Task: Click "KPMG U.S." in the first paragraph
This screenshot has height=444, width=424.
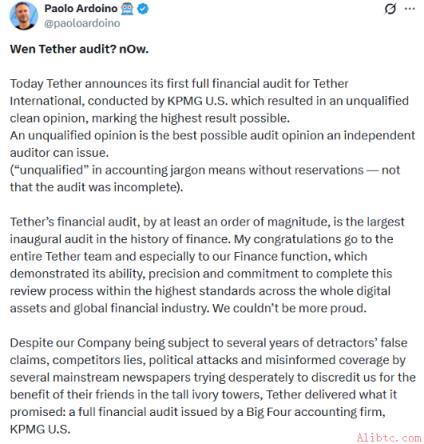Action: pyautogui.click(x=197, y=101)
